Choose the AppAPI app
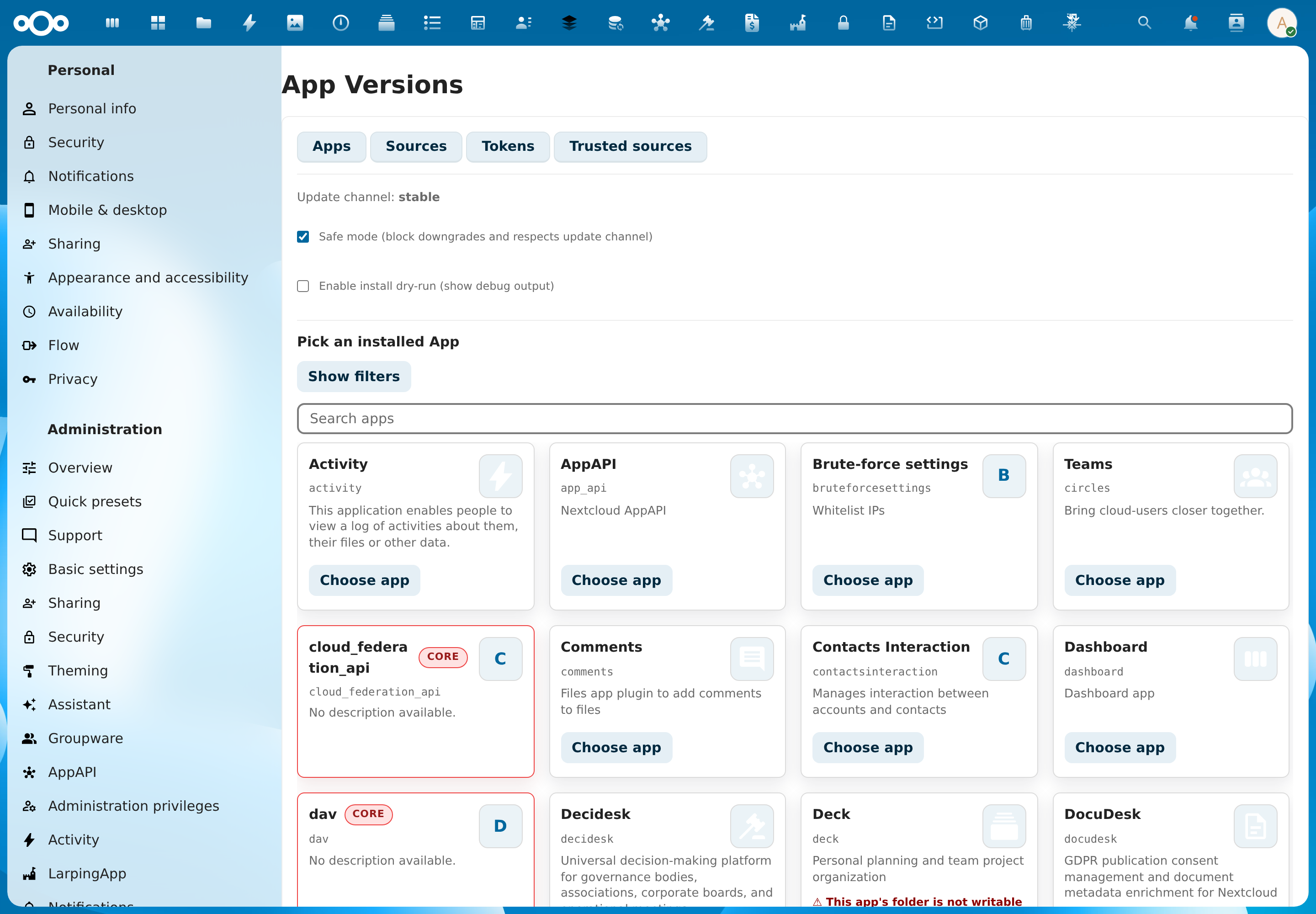1316x914 pixels. pos(616,580)
